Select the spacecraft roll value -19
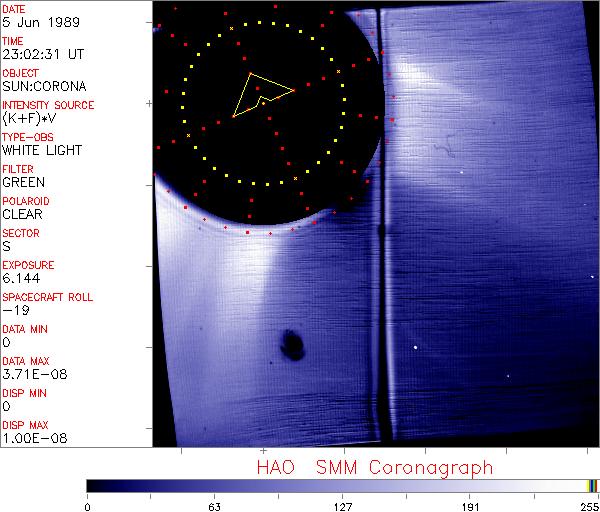Screen dimensions: 600x512 [x=16, y=310]
